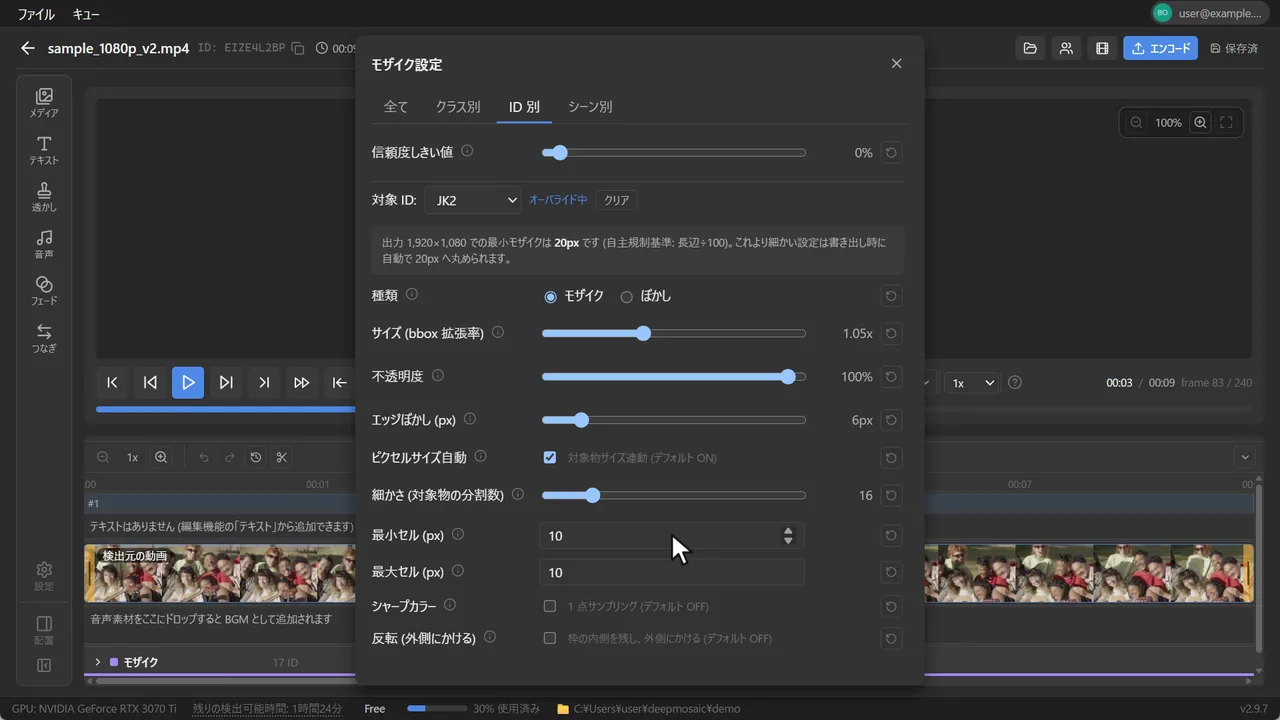1280x720 pixels.
Task: Select the つなぎ transition tool
Action: (x=44, y=338)
